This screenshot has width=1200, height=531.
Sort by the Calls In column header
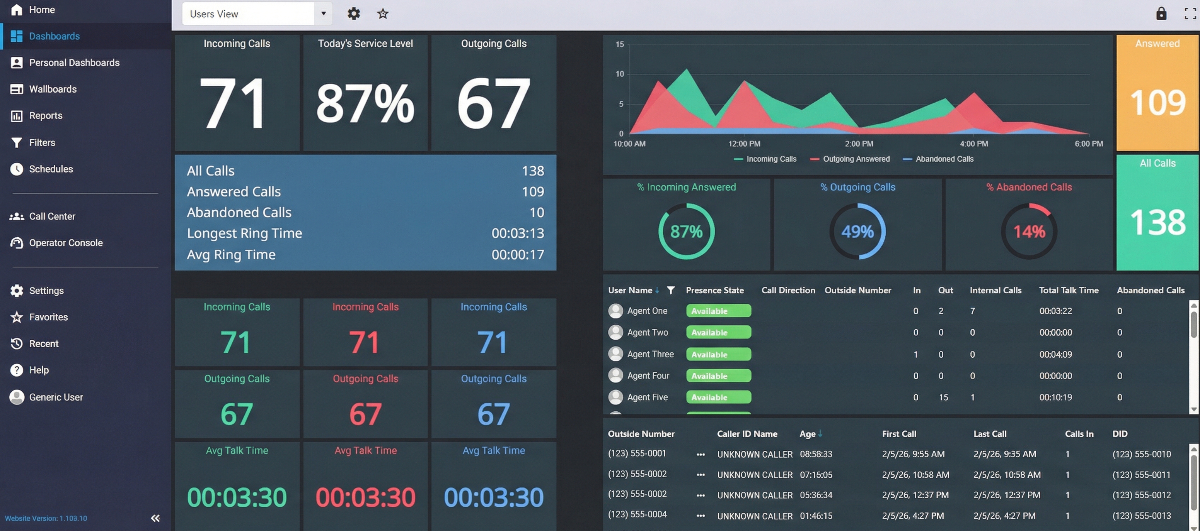pos(1079,434)
